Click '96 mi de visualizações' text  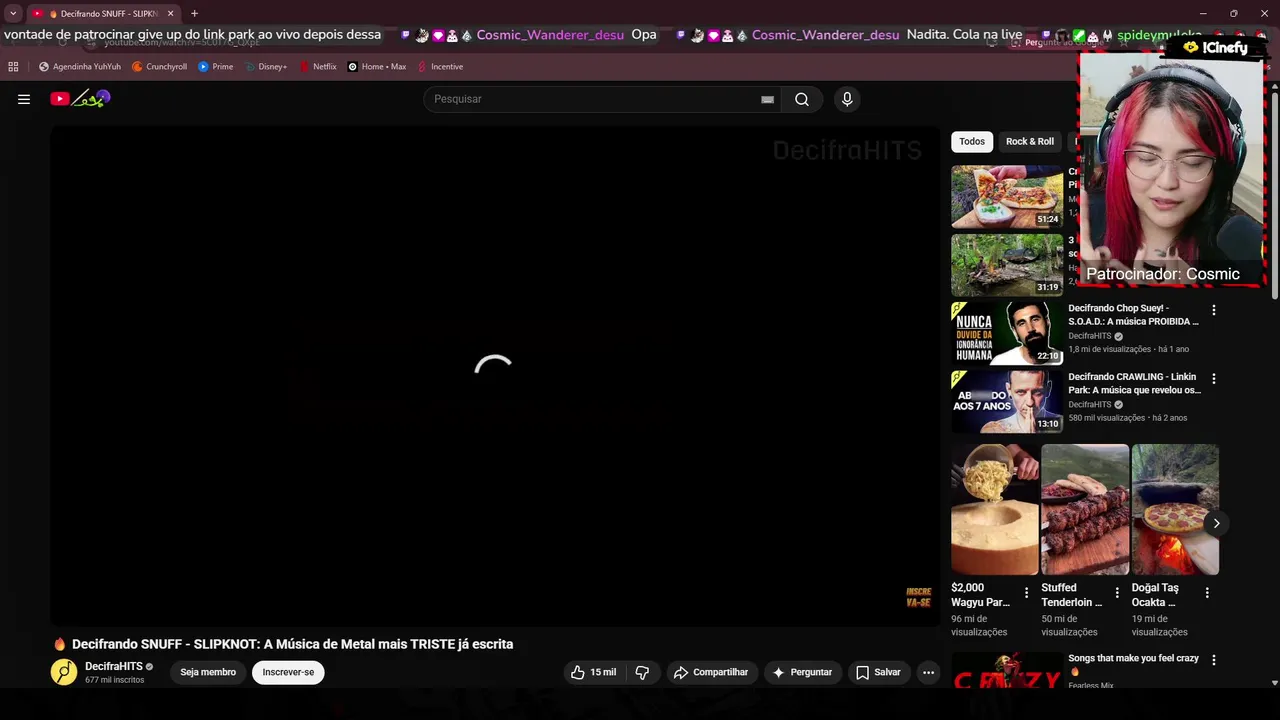979,625
